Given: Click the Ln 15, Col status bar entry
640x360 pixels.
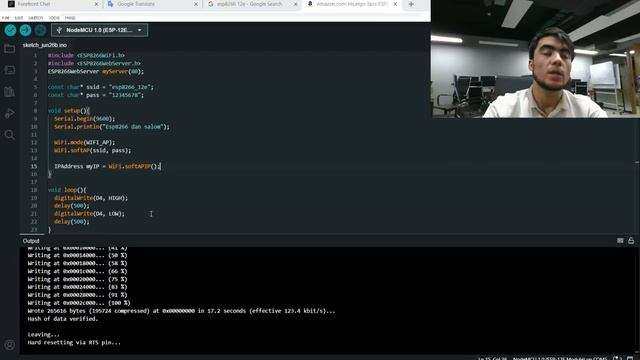Looking at the screenshot, I should pos(493,358).
